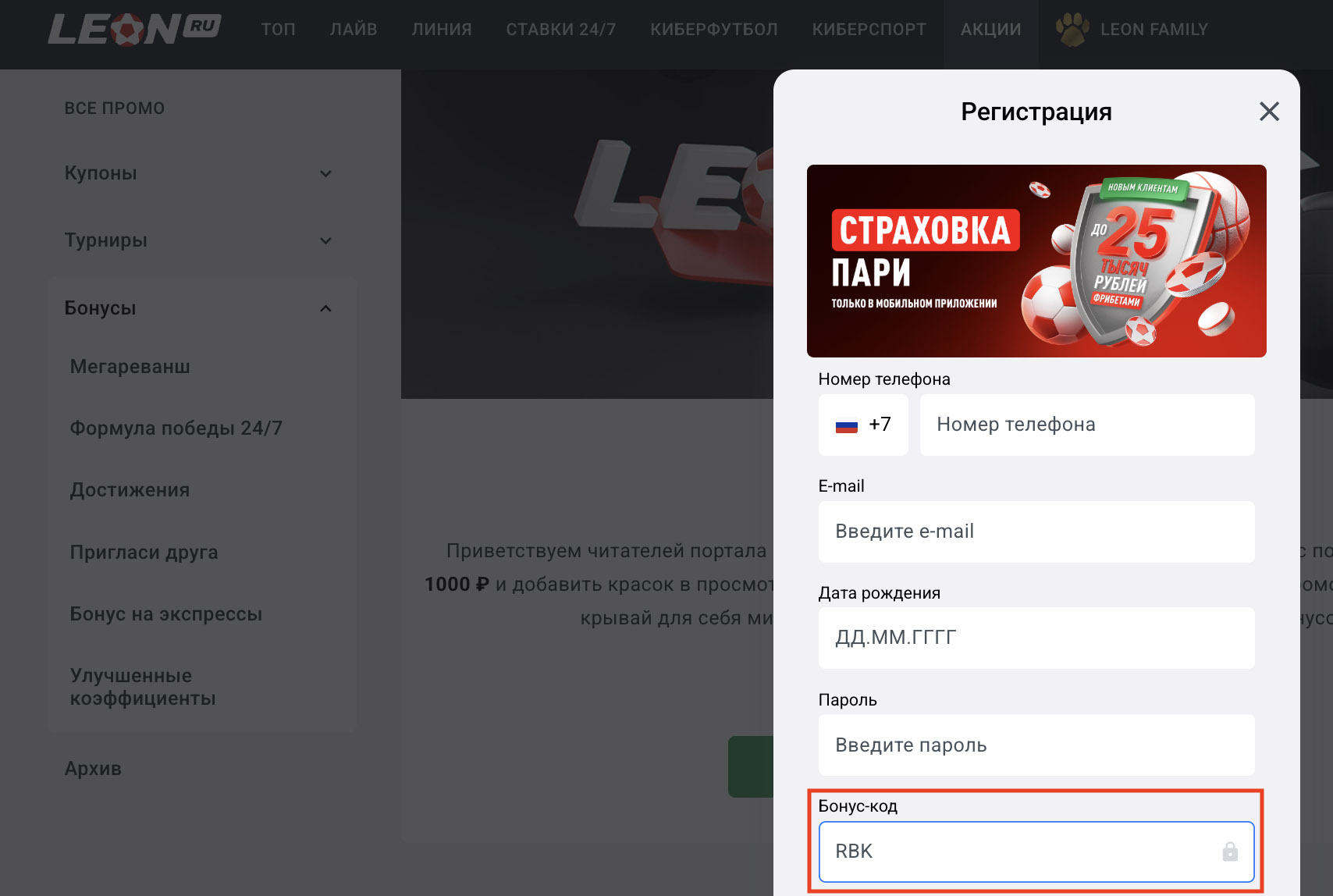This screenshot has height=896, width=1333.
Task: Collapse the Бонусы chevron
Action: [326, 308]
